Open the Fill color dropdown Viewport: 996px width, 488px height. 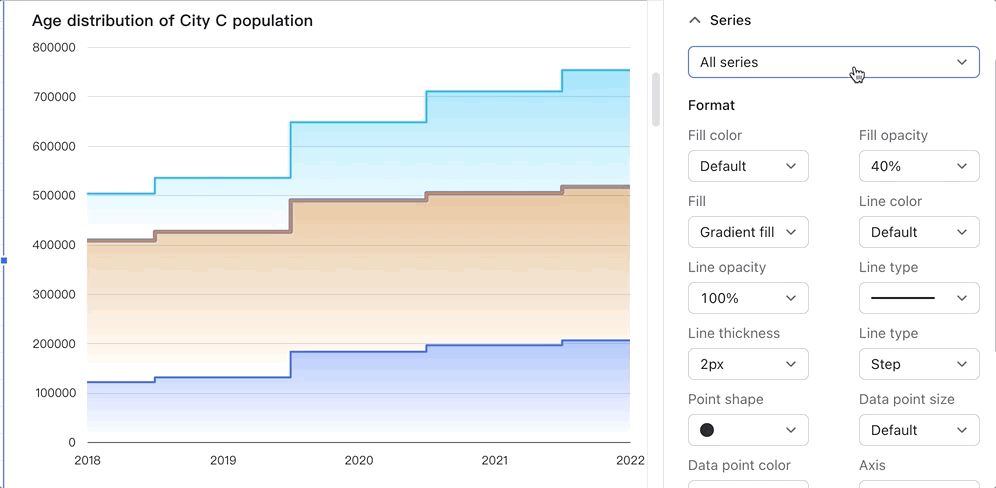[x=748, y=166]
